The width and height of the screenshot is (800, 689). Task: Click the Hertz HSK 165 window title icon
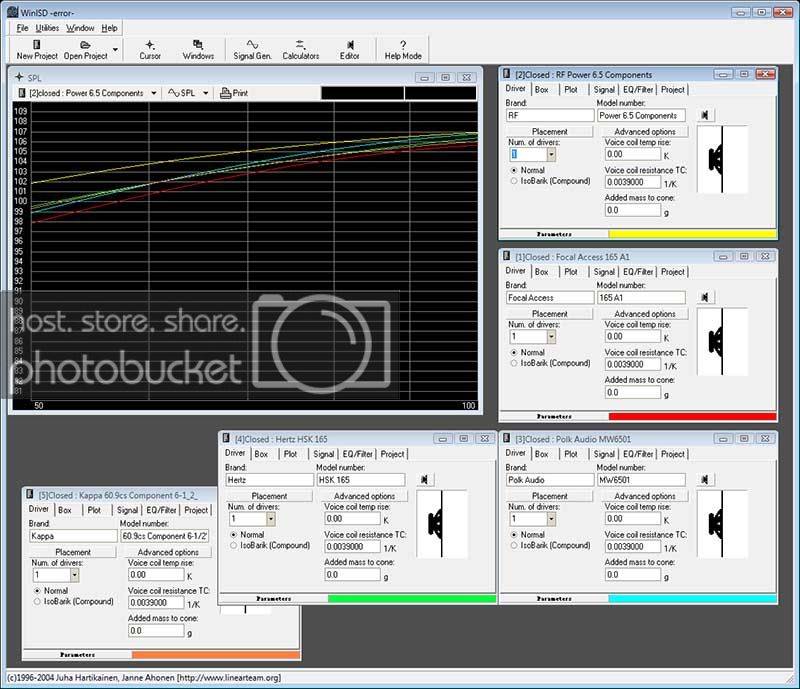[x=226, y=438]
